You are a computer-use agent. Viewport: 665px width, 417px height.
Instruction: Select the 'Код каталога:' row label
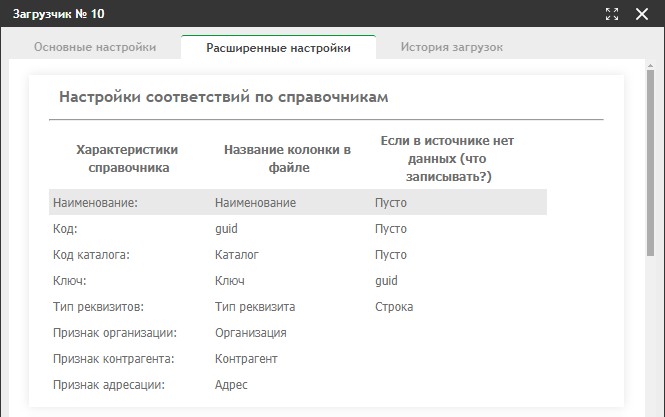[91, 255]
